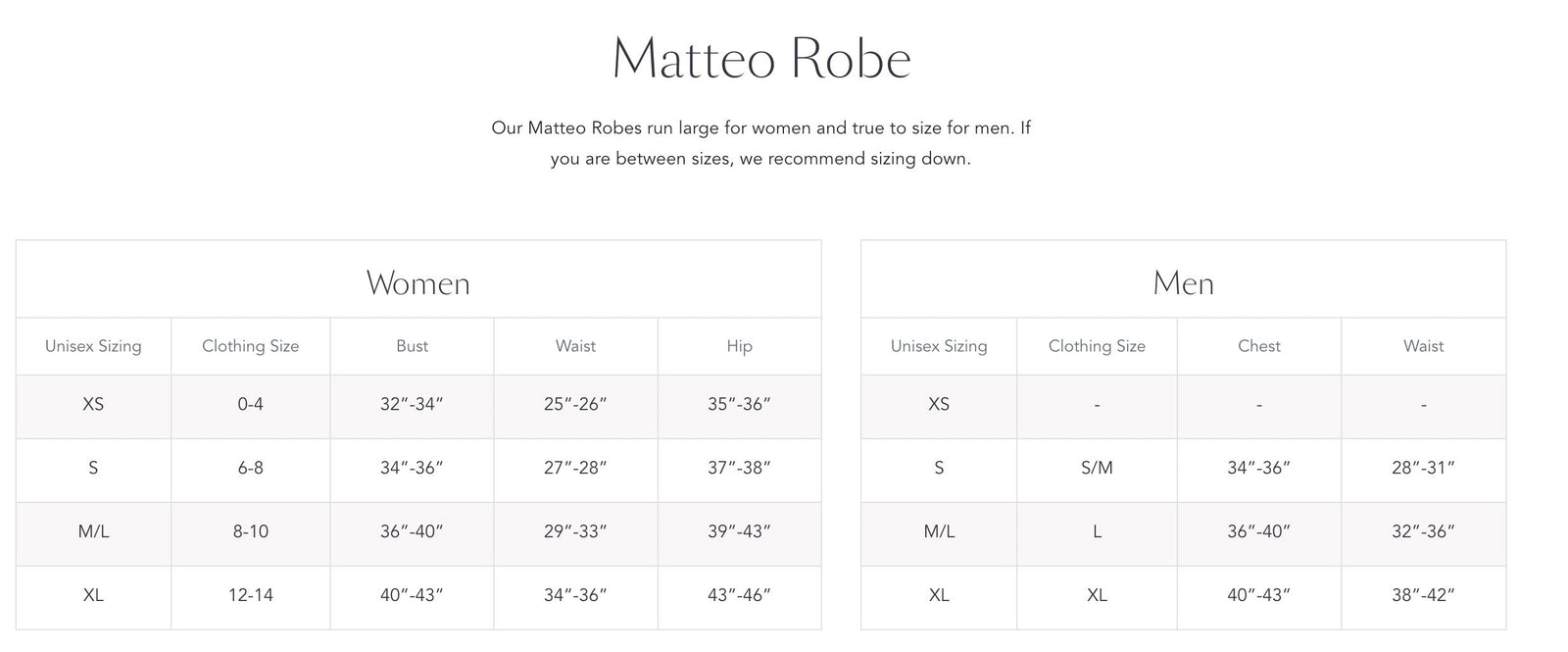Click the Men table heading

click(x=1183, y=283)
